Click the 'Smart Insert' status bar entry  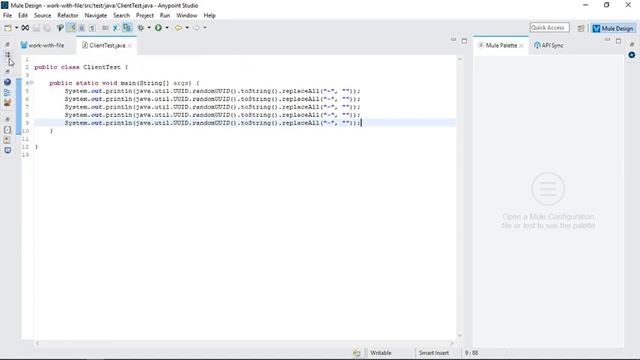434,353
